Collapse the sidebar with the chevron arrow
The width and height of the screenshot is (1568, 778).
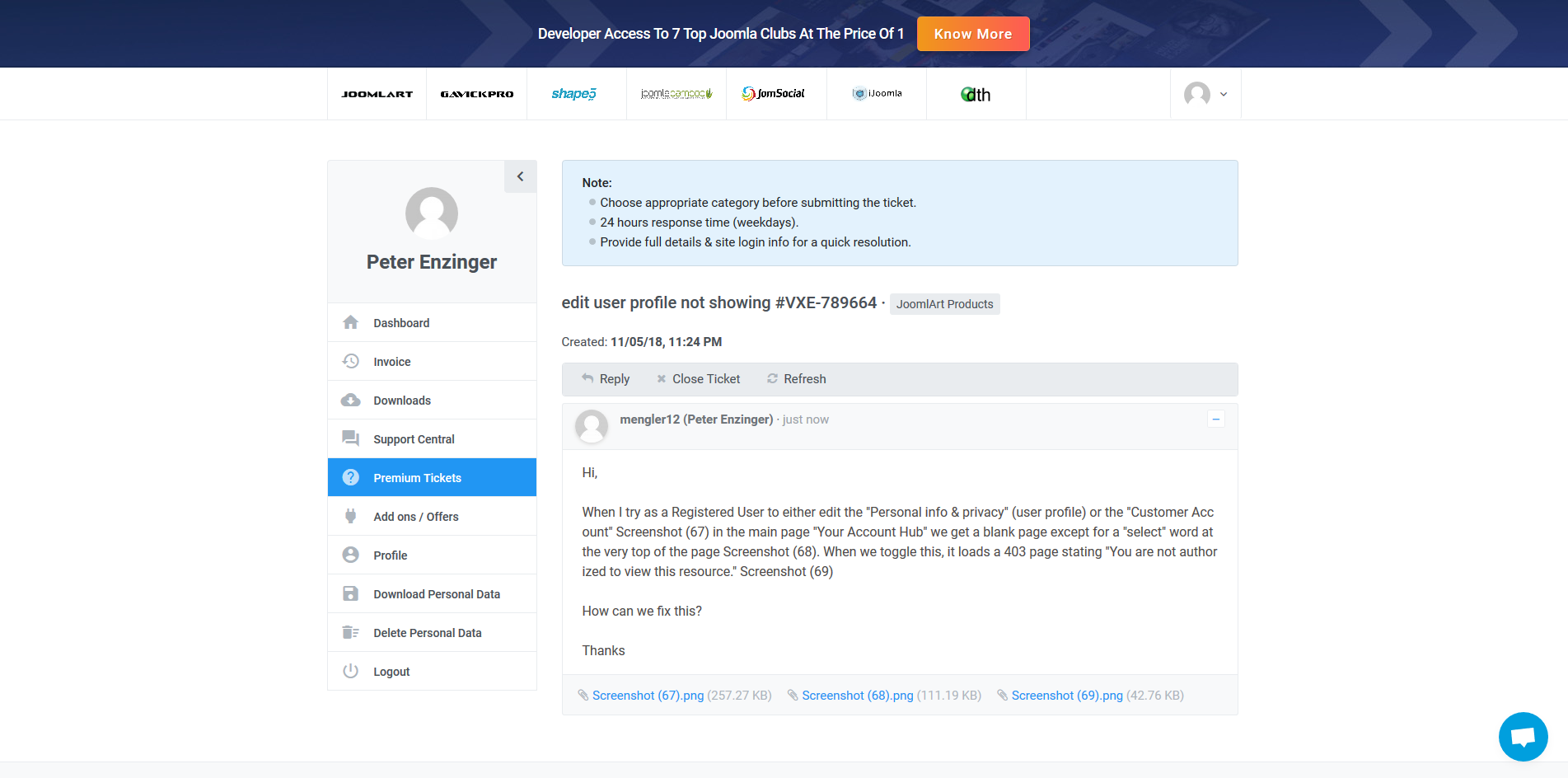click(x=520, y=176)
